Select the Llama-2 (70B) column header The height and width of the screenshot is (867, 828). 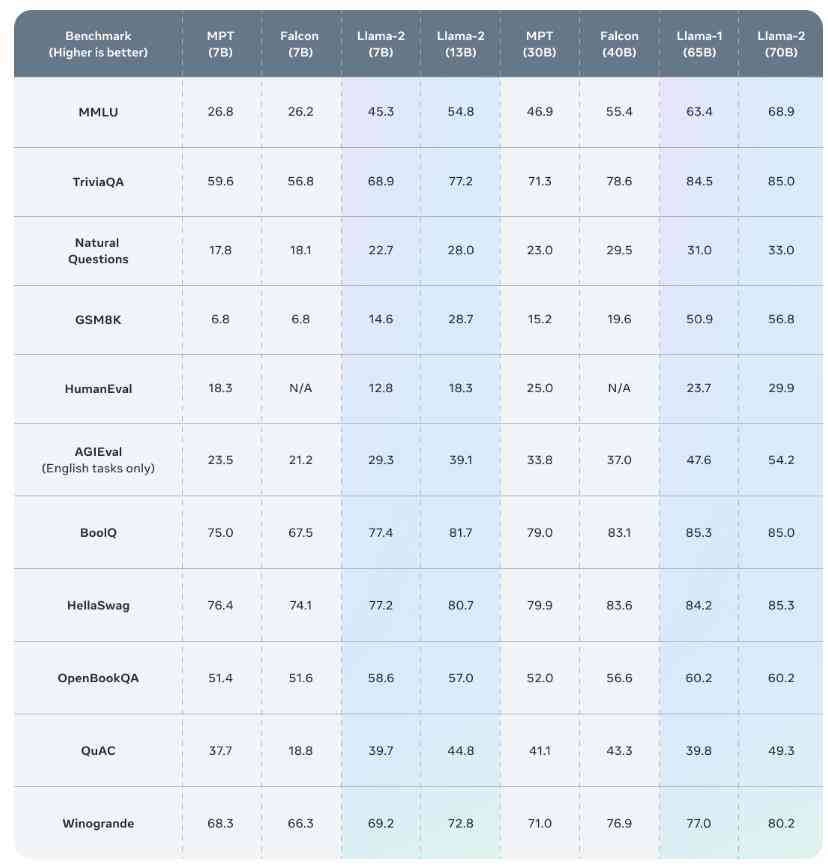(x=780, y=44)
